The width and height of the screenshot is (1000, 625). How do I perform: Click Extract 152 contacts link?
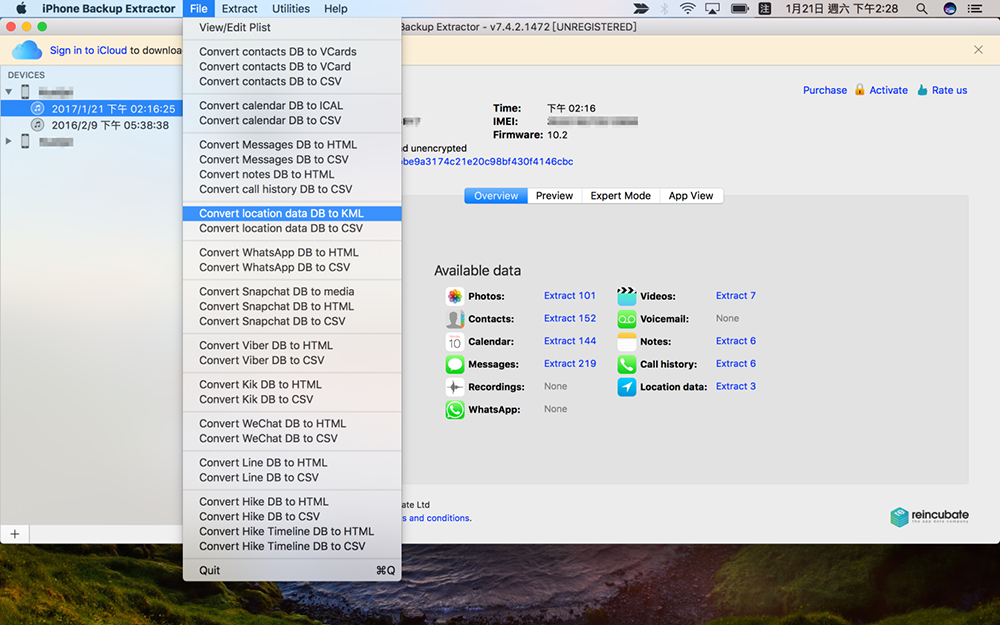(x=570, y=318)
